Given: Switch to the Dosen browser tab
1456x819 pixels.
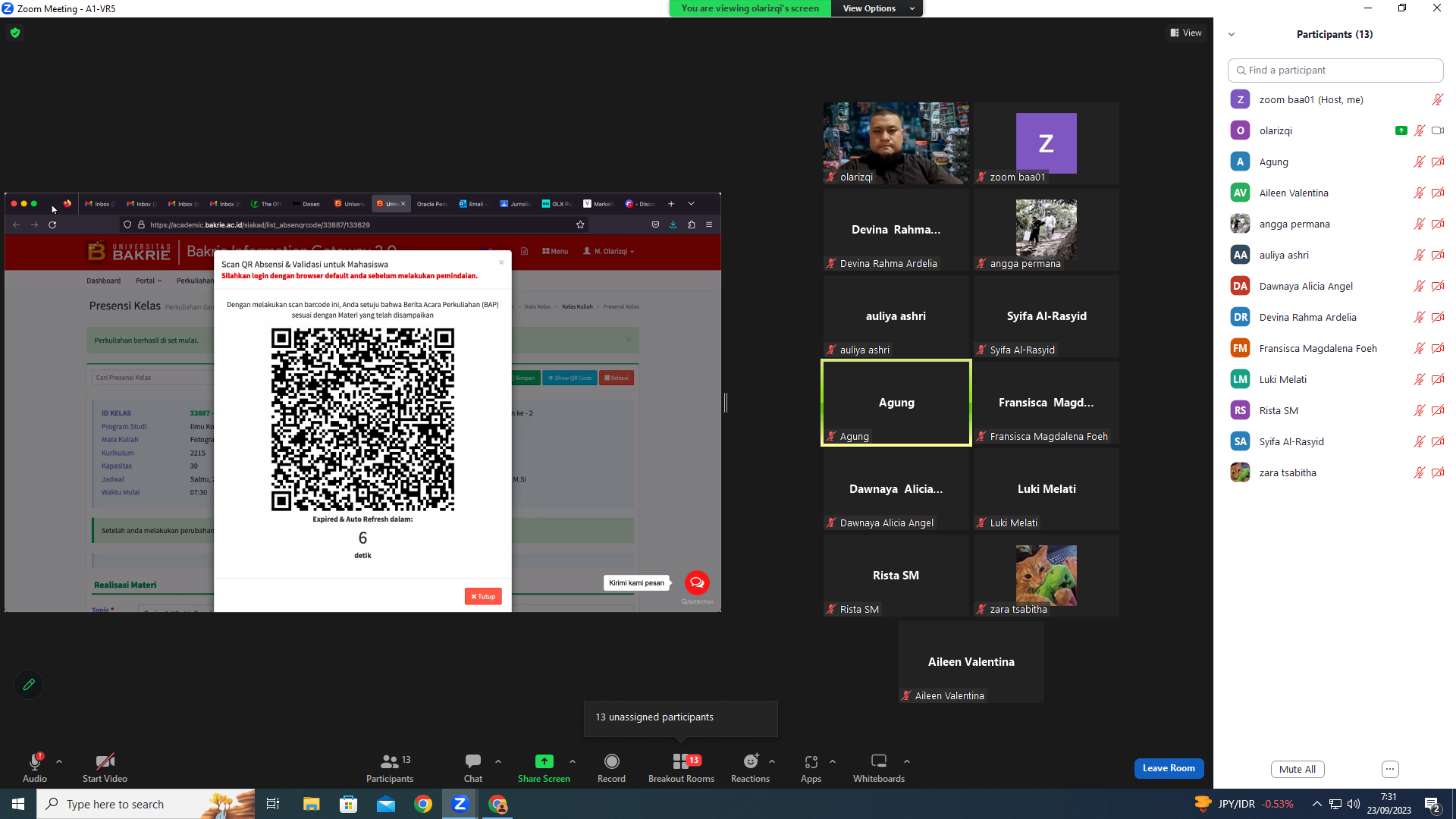Looking at the screenshot, I should 306,204.
